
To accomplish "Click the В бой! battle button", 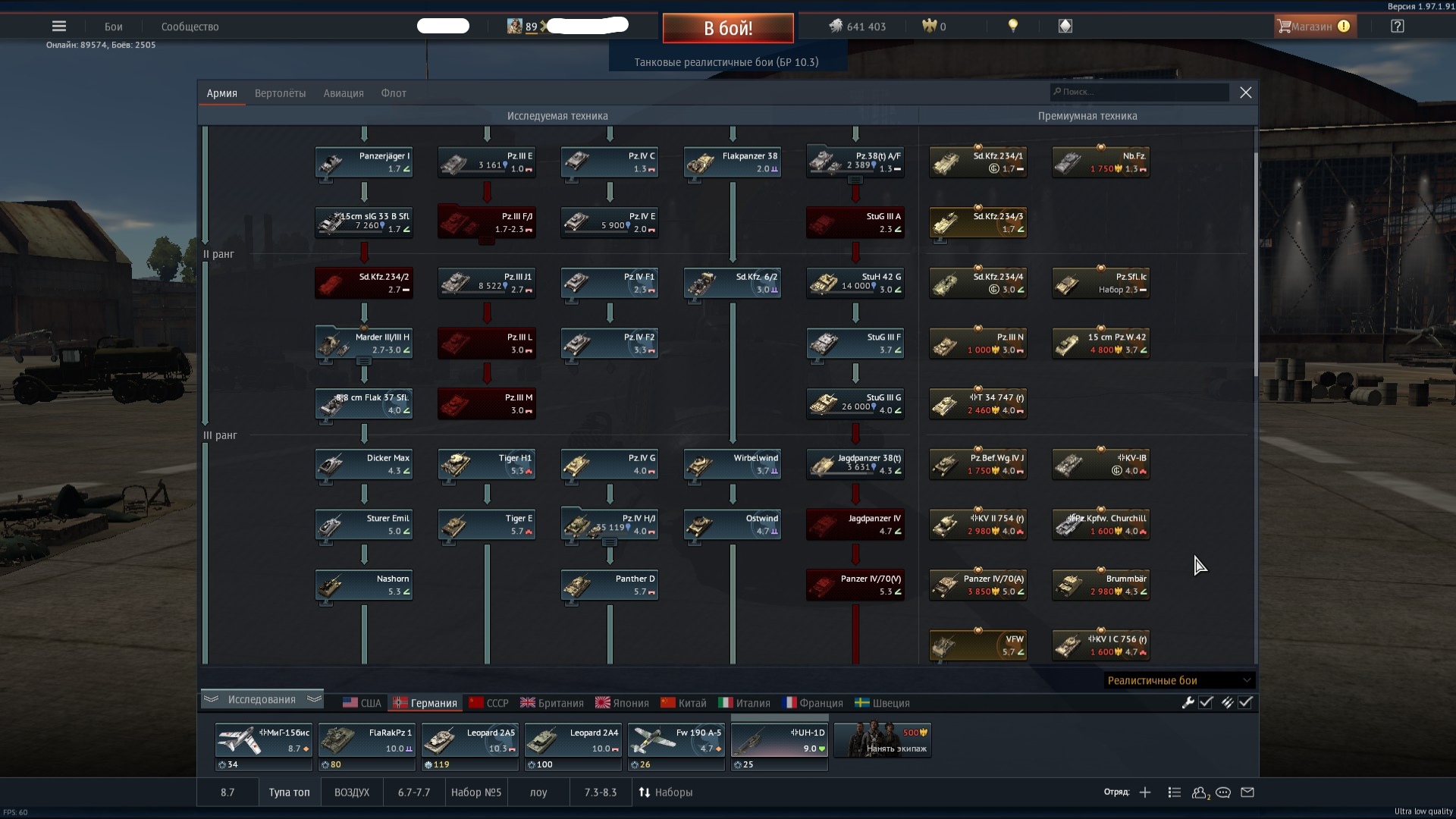I will click(728, 28).
